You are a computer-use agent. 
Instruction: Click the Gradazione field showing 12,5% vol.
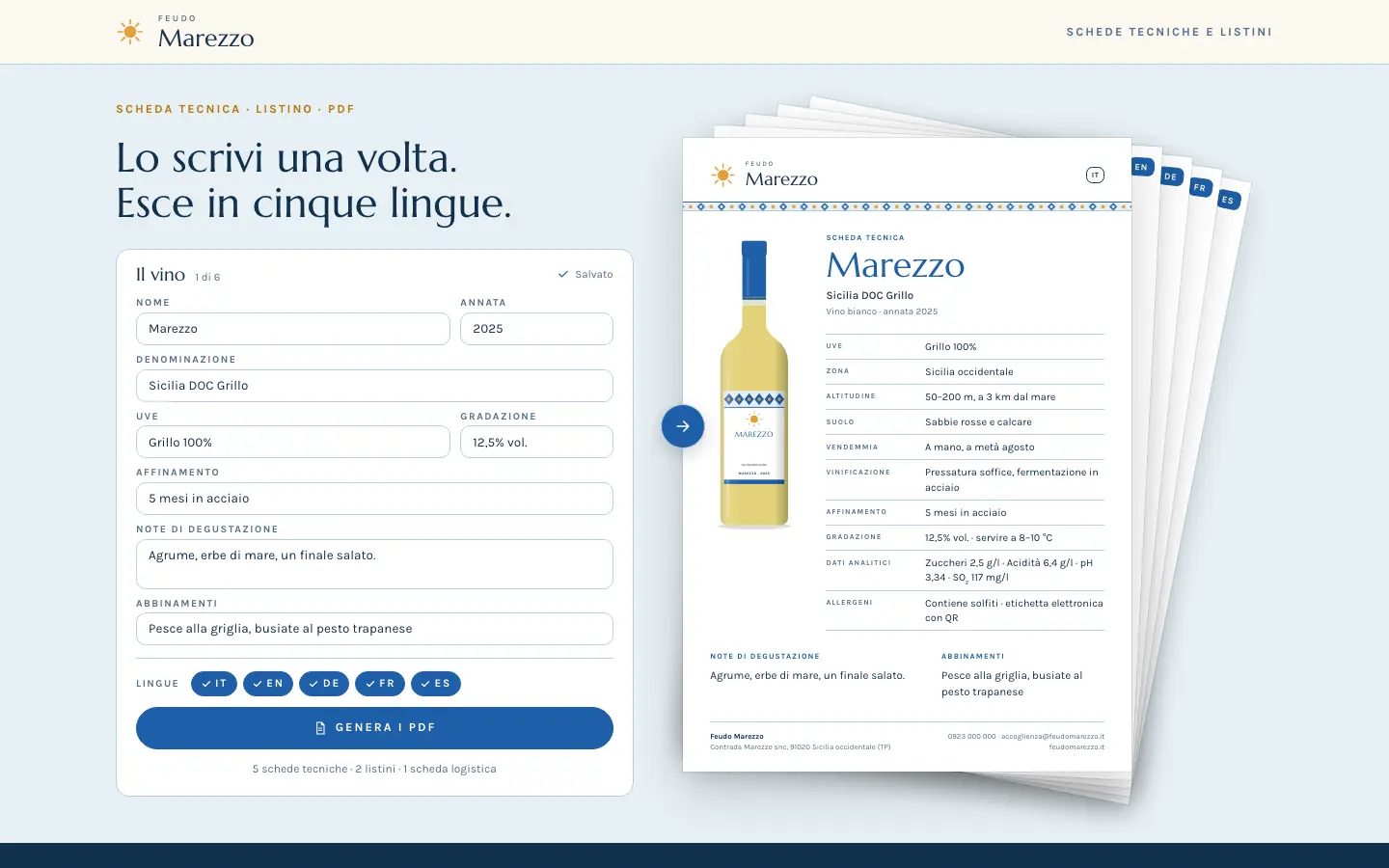coord(536,442)
